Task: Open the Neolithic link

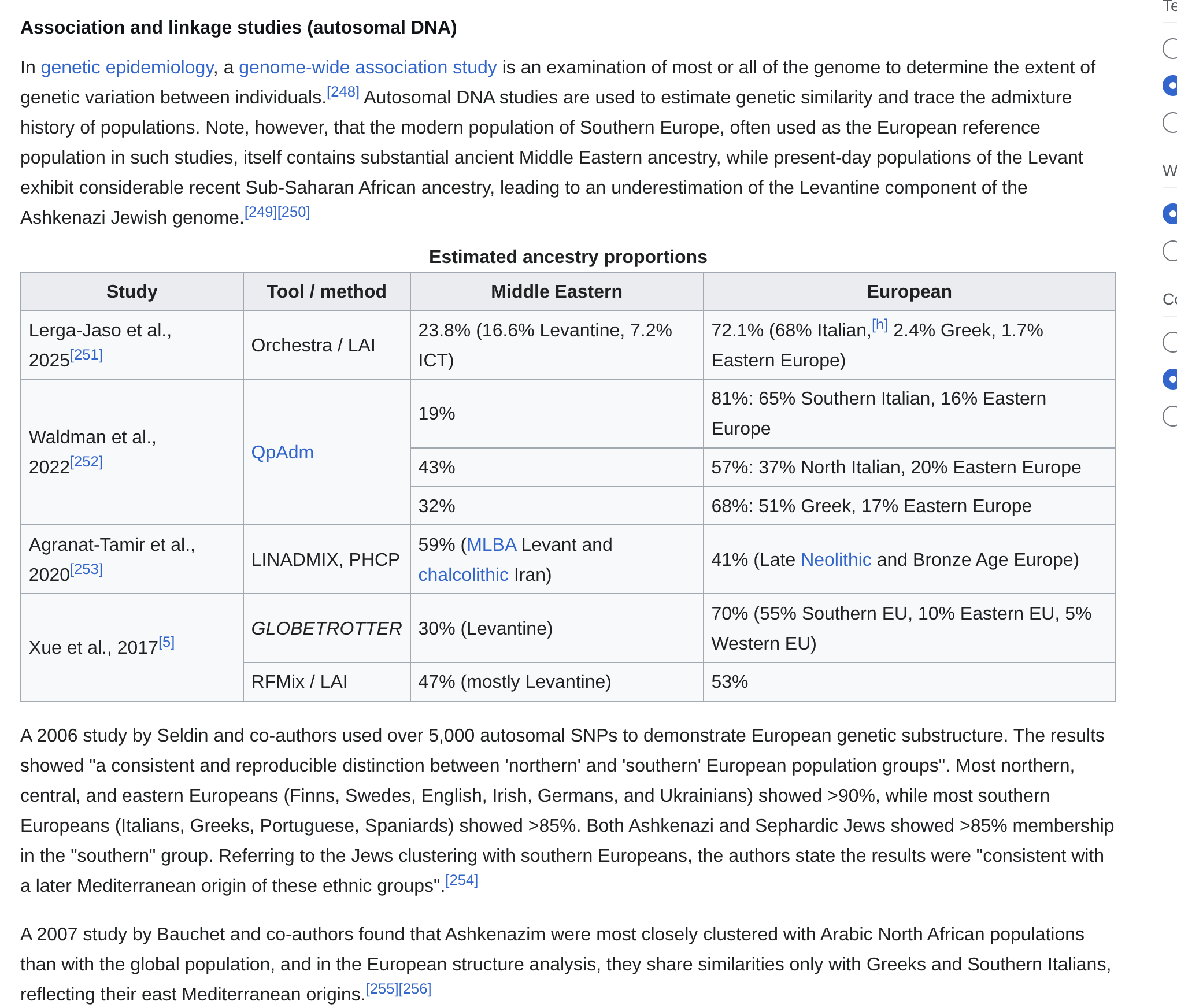Action: tap(836, 559)
